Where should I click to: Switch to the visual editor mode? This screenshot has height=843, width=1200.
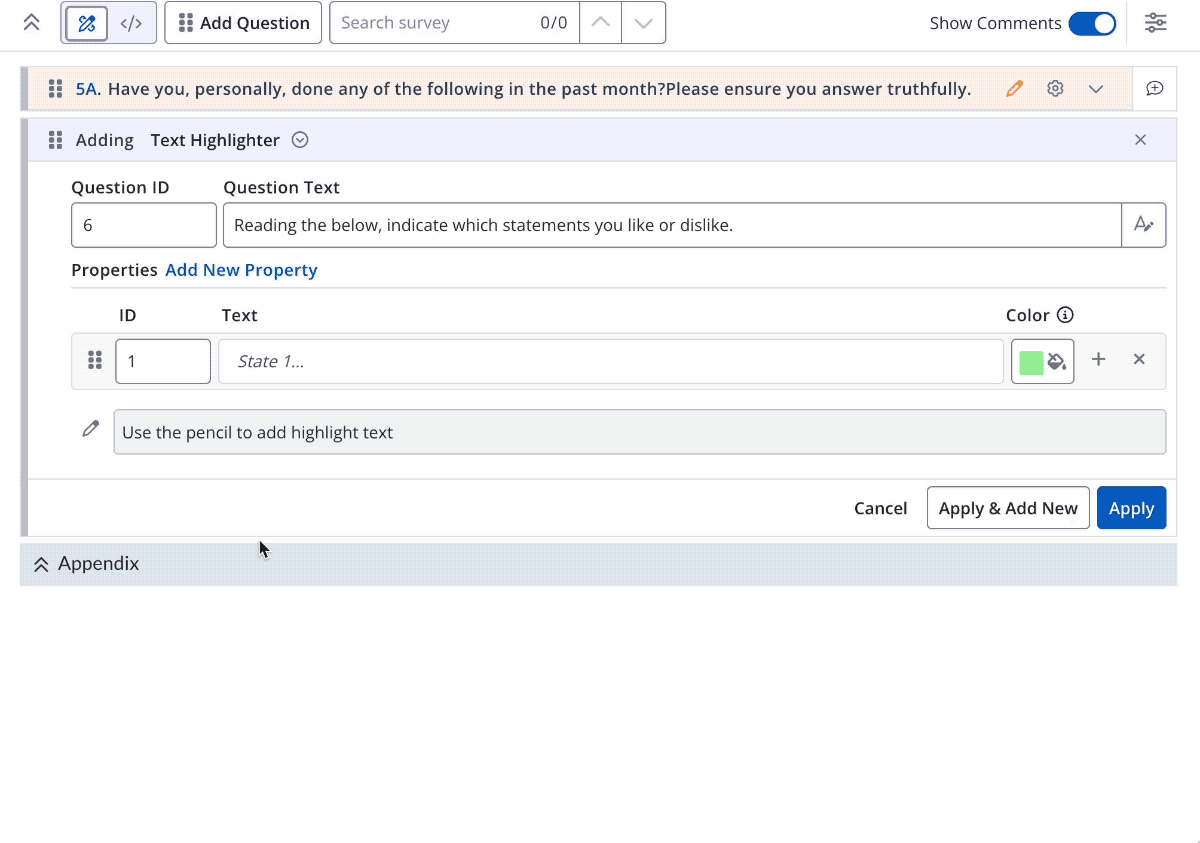click(x=87, y=23)
